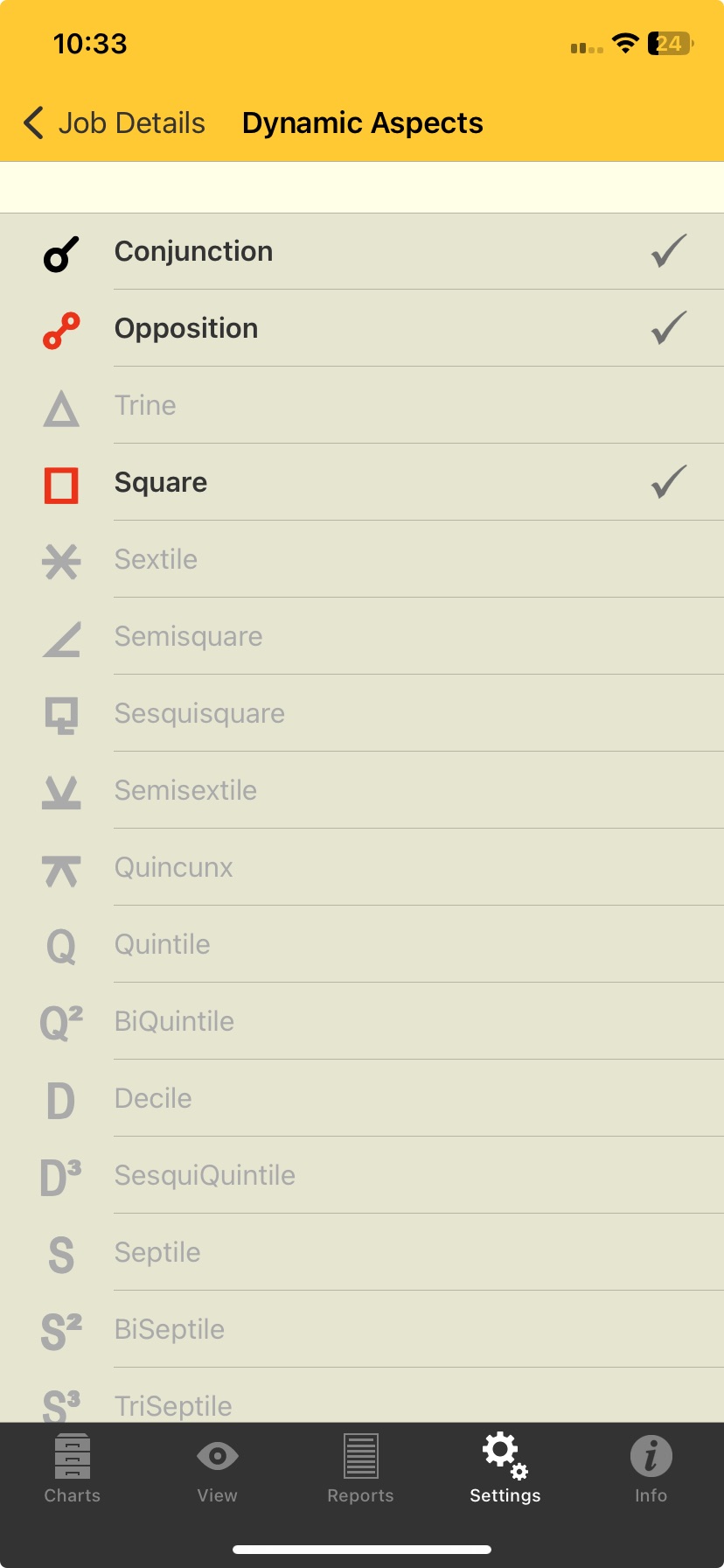
Task: Tap the Trine triangle icon
Action: tap(61, 409)
